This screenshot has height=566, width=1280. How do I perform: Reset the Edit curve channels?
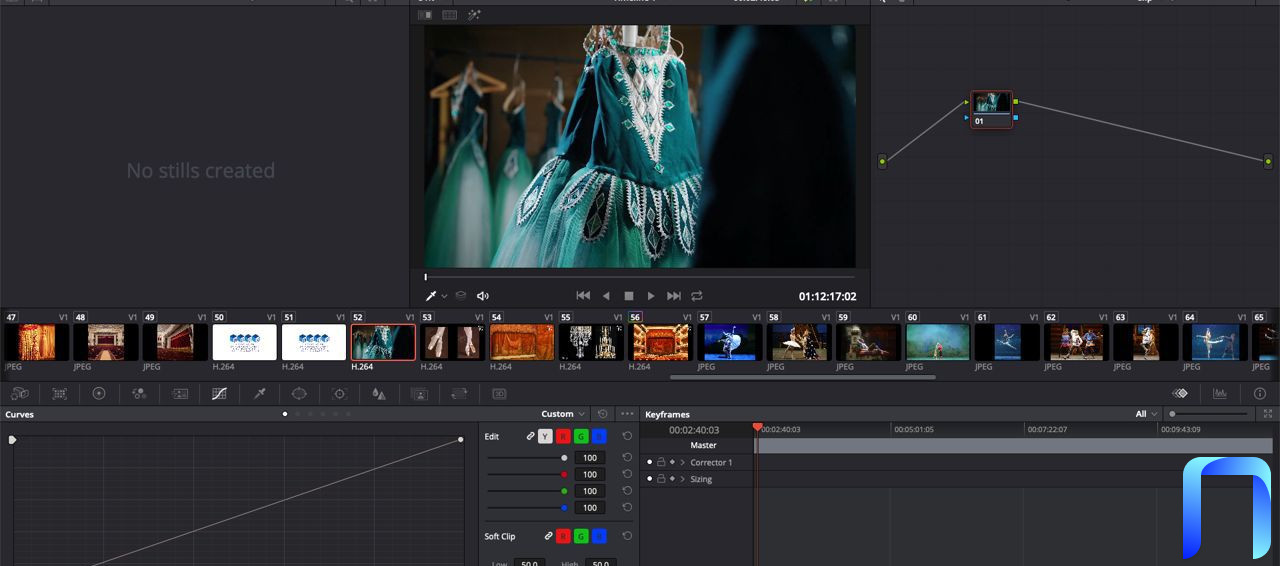[x=627, y=436]
